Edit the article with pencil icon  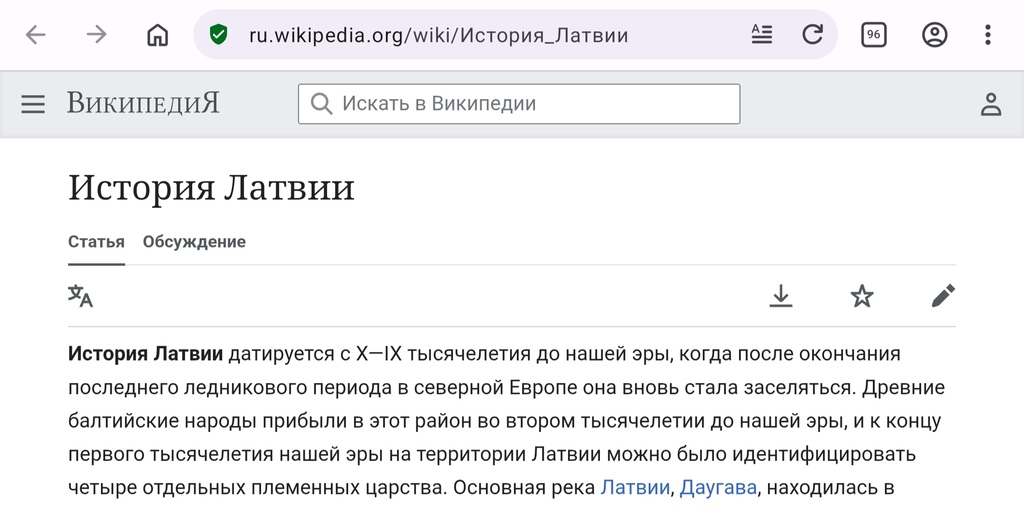943,296
